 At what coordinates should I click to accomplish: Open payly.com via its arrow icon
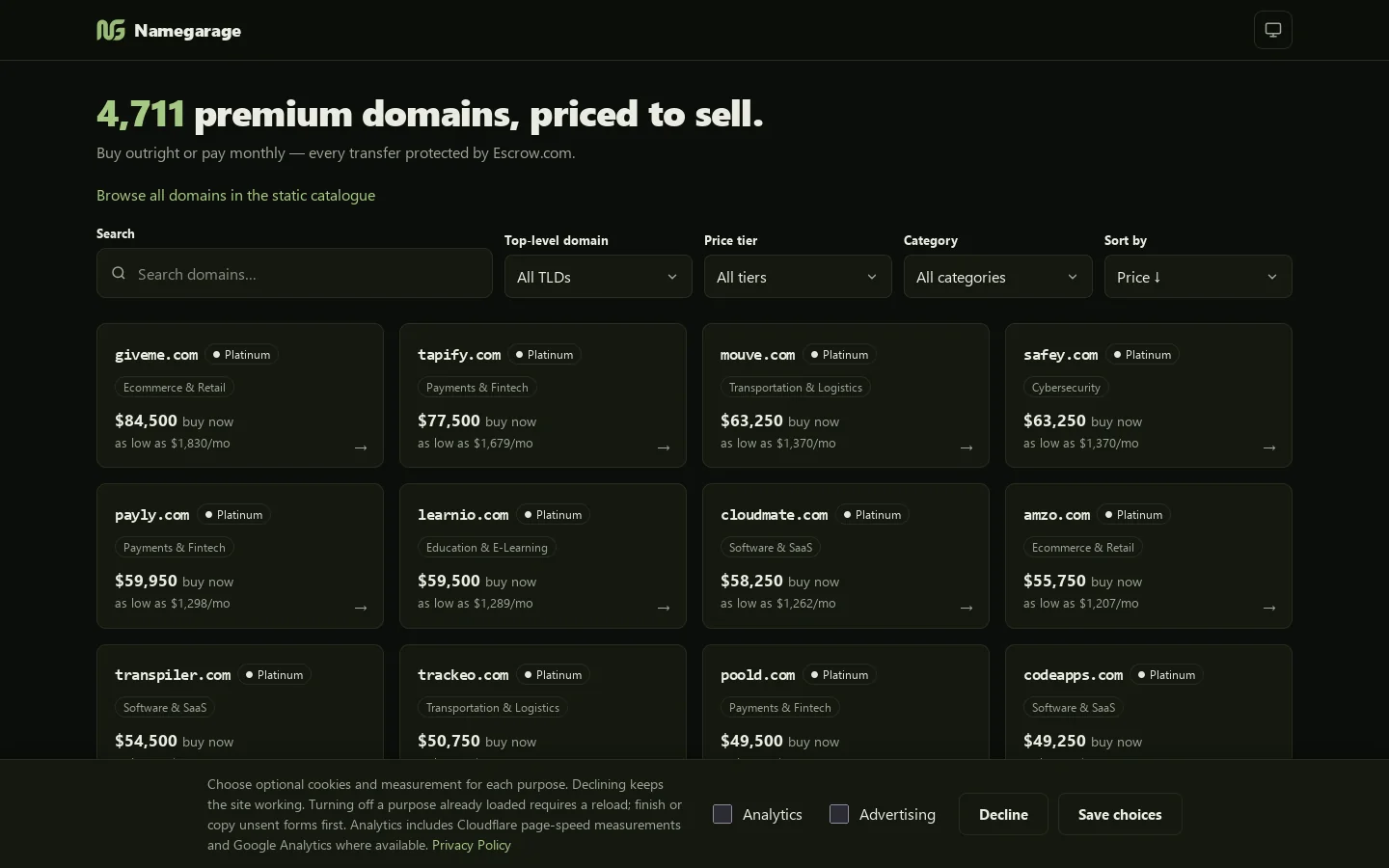pyautogui.click(x=361, y=608)
